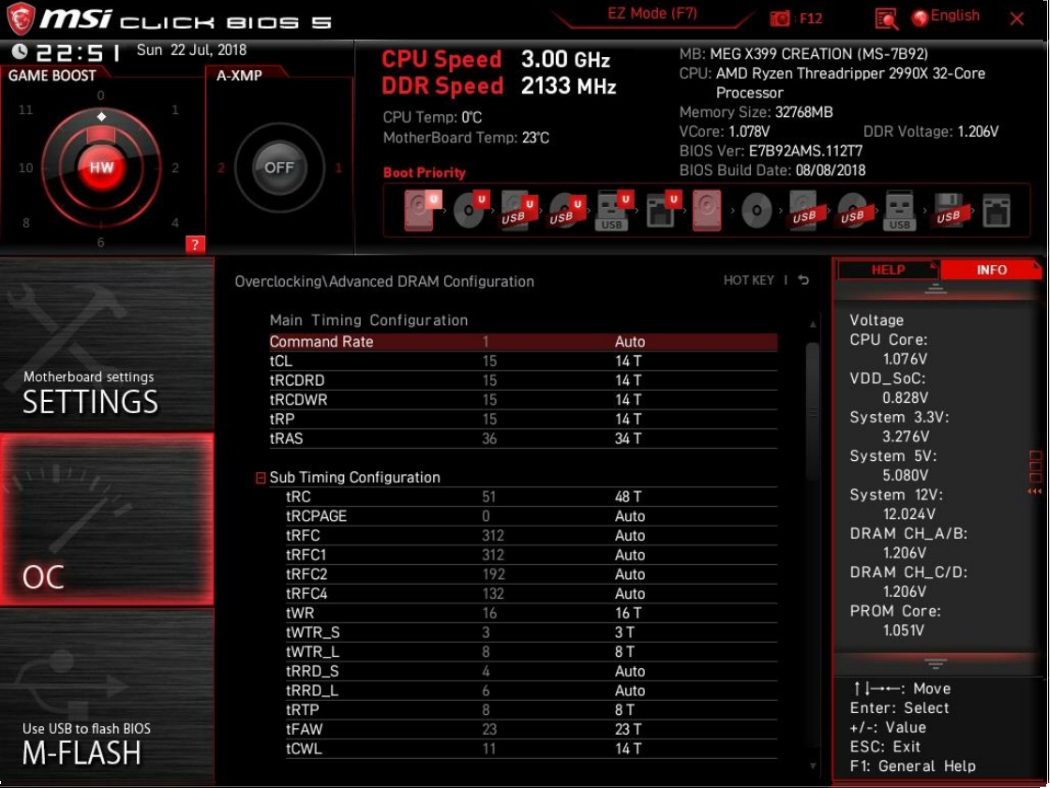Select the UEFI USB hard disk boot icon with U badge
This screenshot has height=788, width=1050.
pyautogui.click(x=518, y=211)
